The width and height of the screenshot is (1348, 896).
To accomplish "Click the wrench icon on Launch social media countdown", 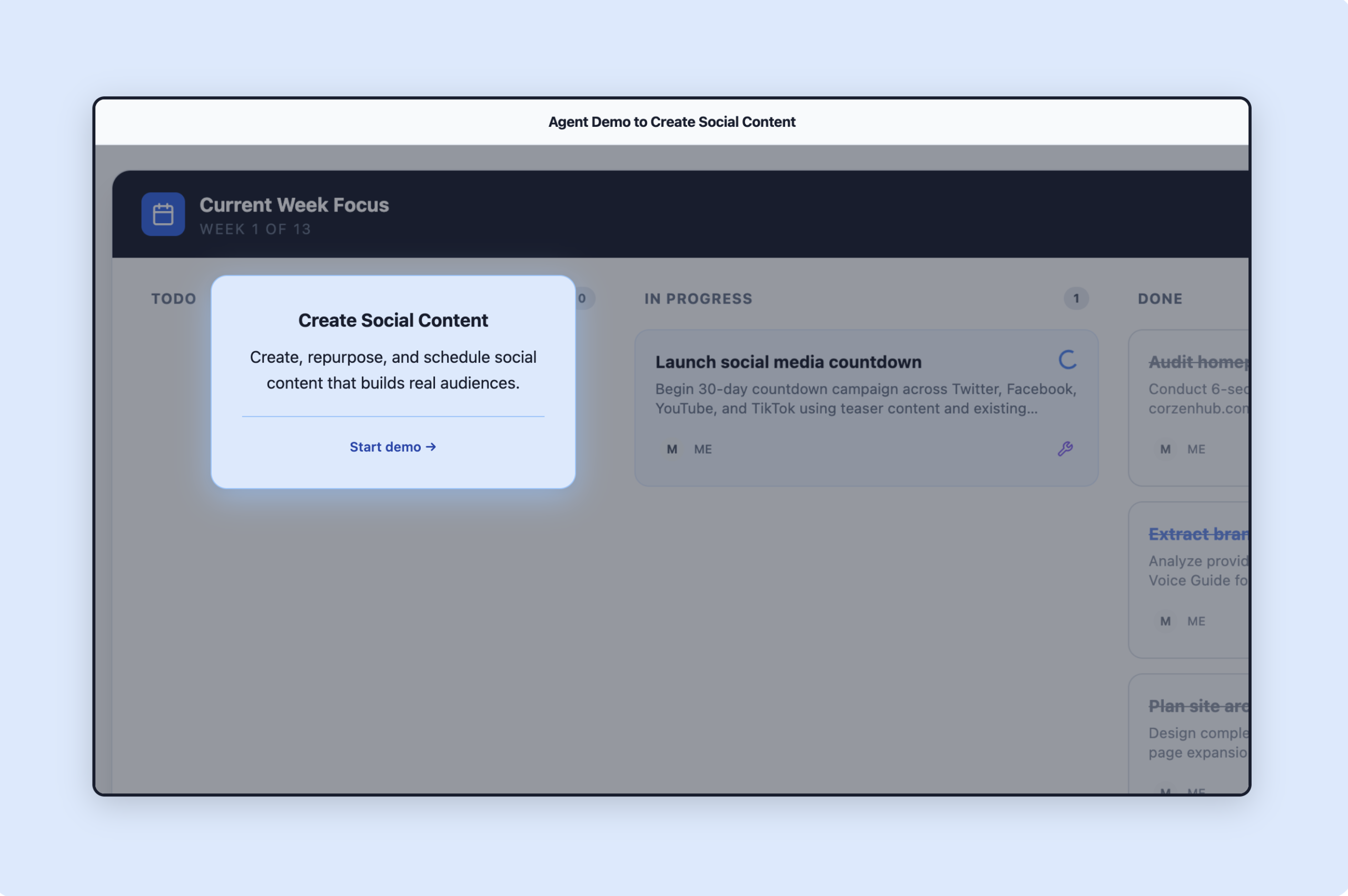I will pos(1066,449).
